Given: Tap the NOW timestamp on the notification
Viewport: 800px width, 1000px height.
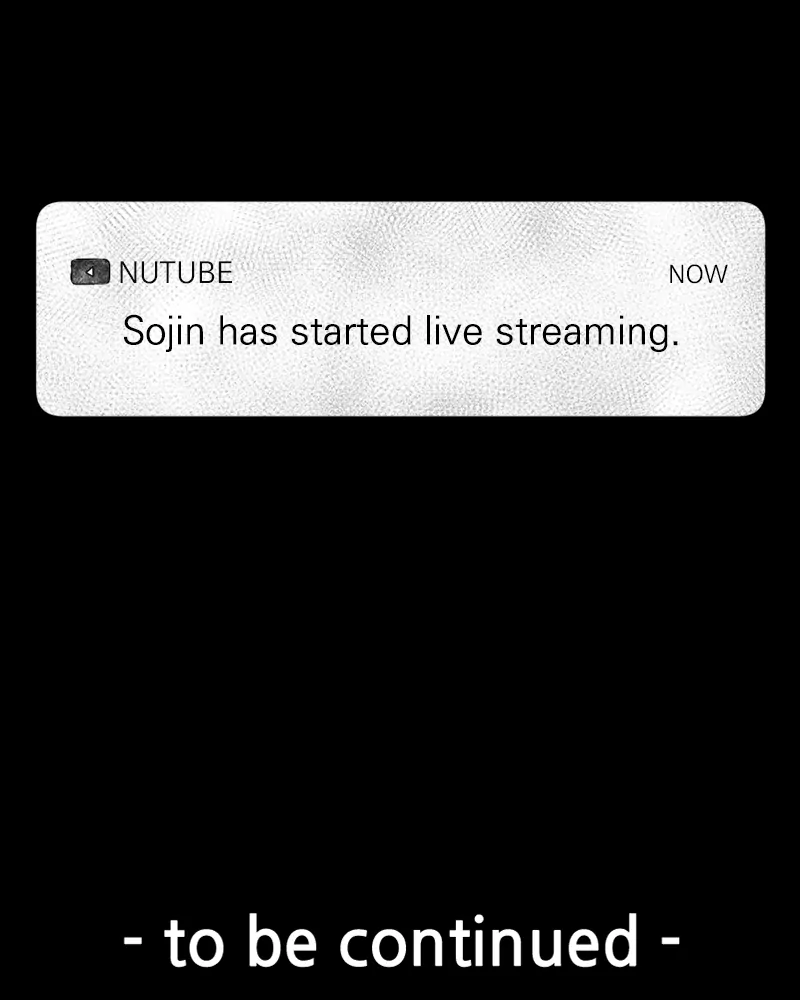Looking at the screenshot, I should (698, 274).
